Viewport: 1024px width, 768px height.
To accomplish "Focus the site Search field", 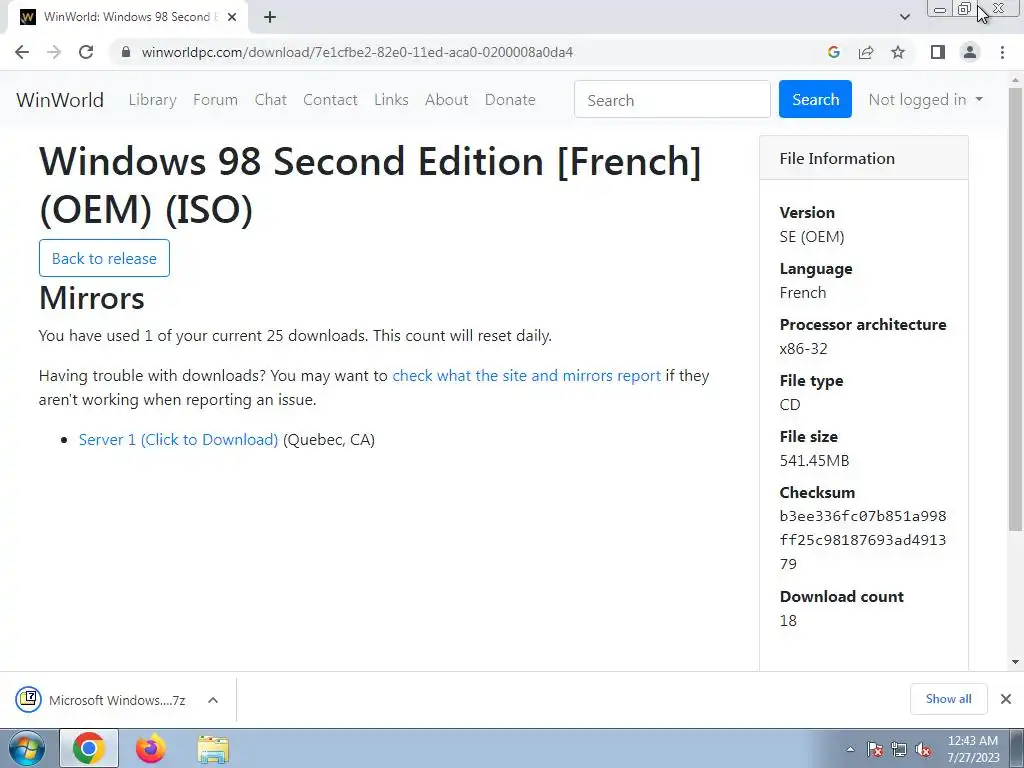I will point(672,99).
